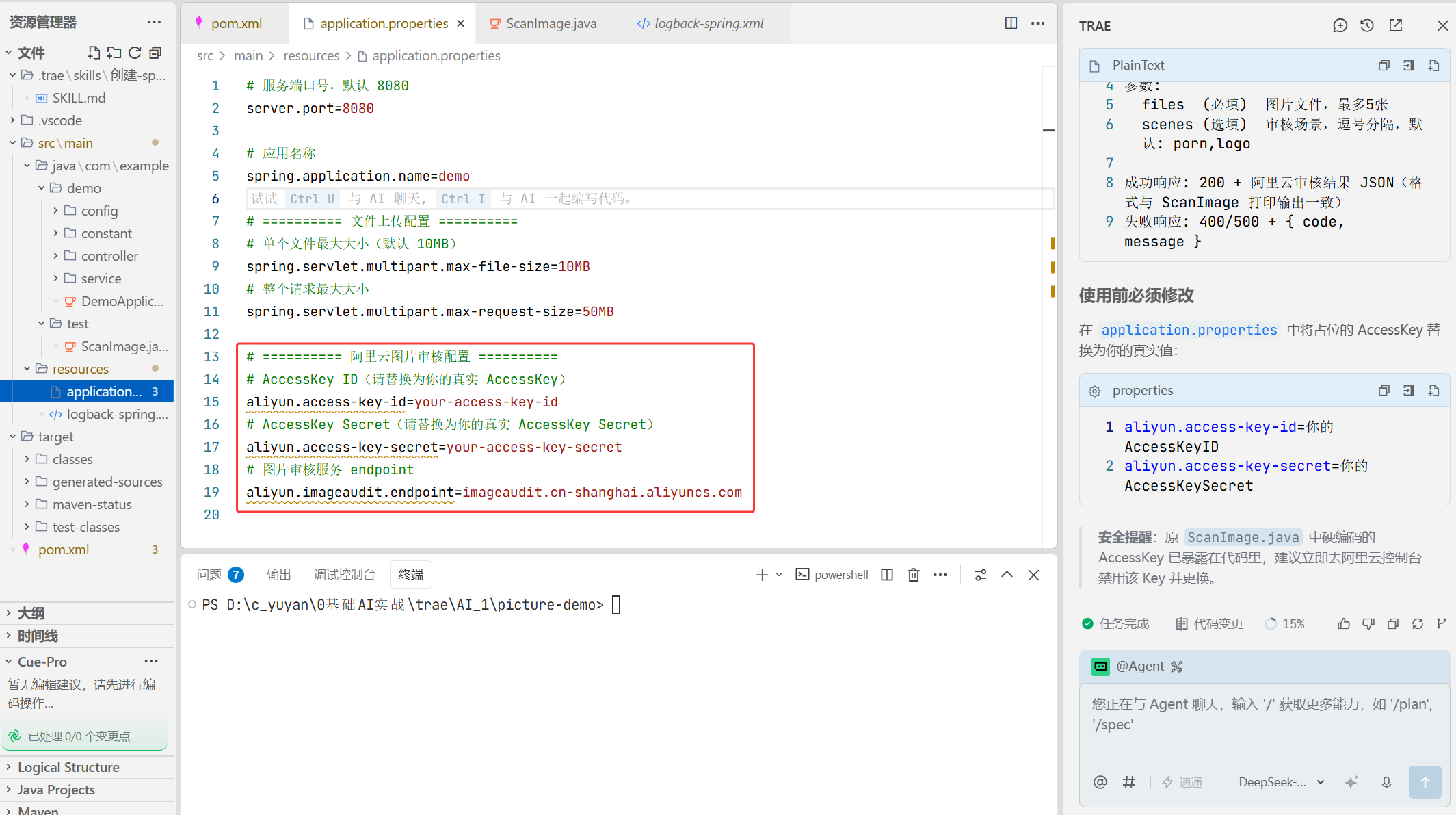
Task: Collapse the target folder
Action: (12, 437)
